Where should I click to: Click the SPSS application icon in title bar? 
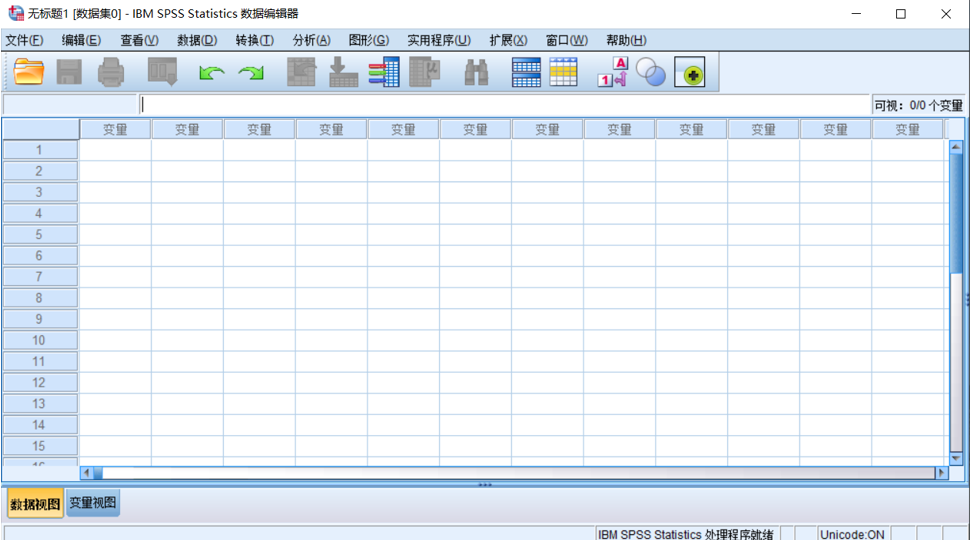(15, 13)
